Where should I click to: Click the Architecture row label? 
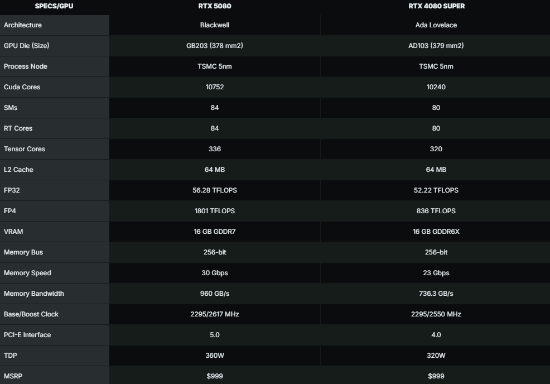click(23, 25)
